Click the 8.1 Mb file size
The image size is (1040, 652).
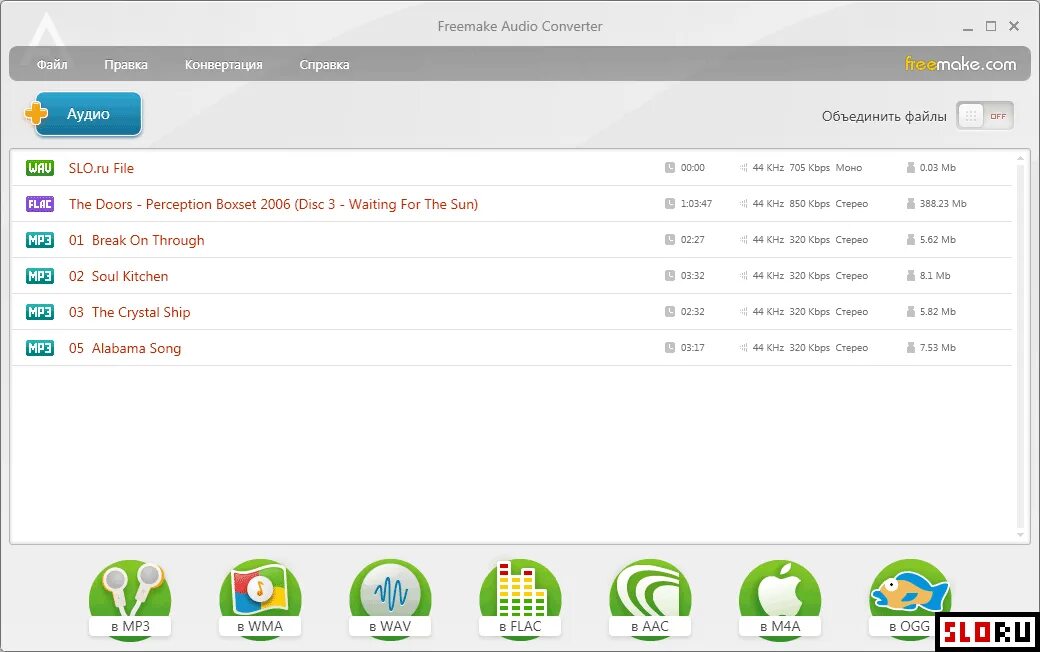pos(935,275)
